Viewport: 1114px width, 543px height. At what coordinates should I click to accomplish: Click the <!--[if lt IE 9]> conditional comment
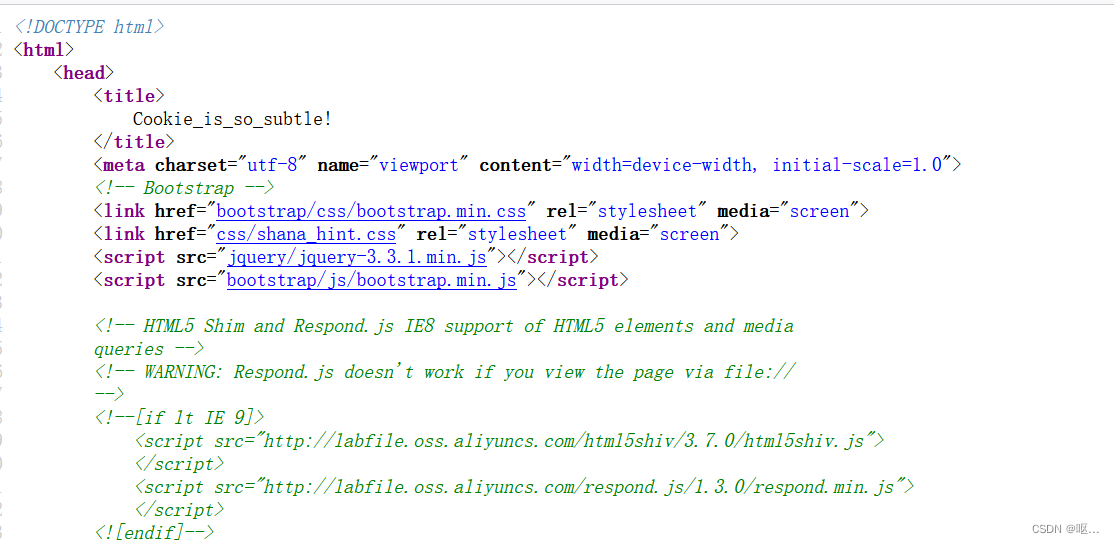[x=180, y=417]
